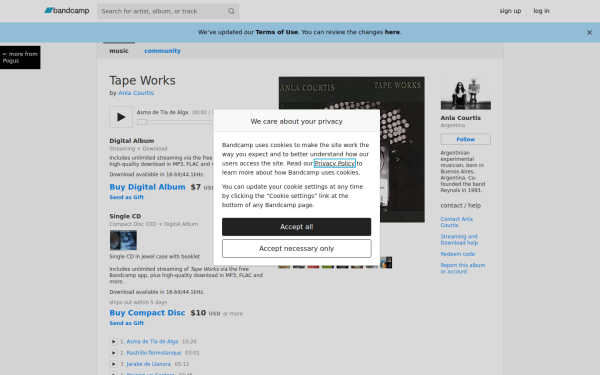Switch to the community tab
Viewport: 600px width, 375px height.
162,51
